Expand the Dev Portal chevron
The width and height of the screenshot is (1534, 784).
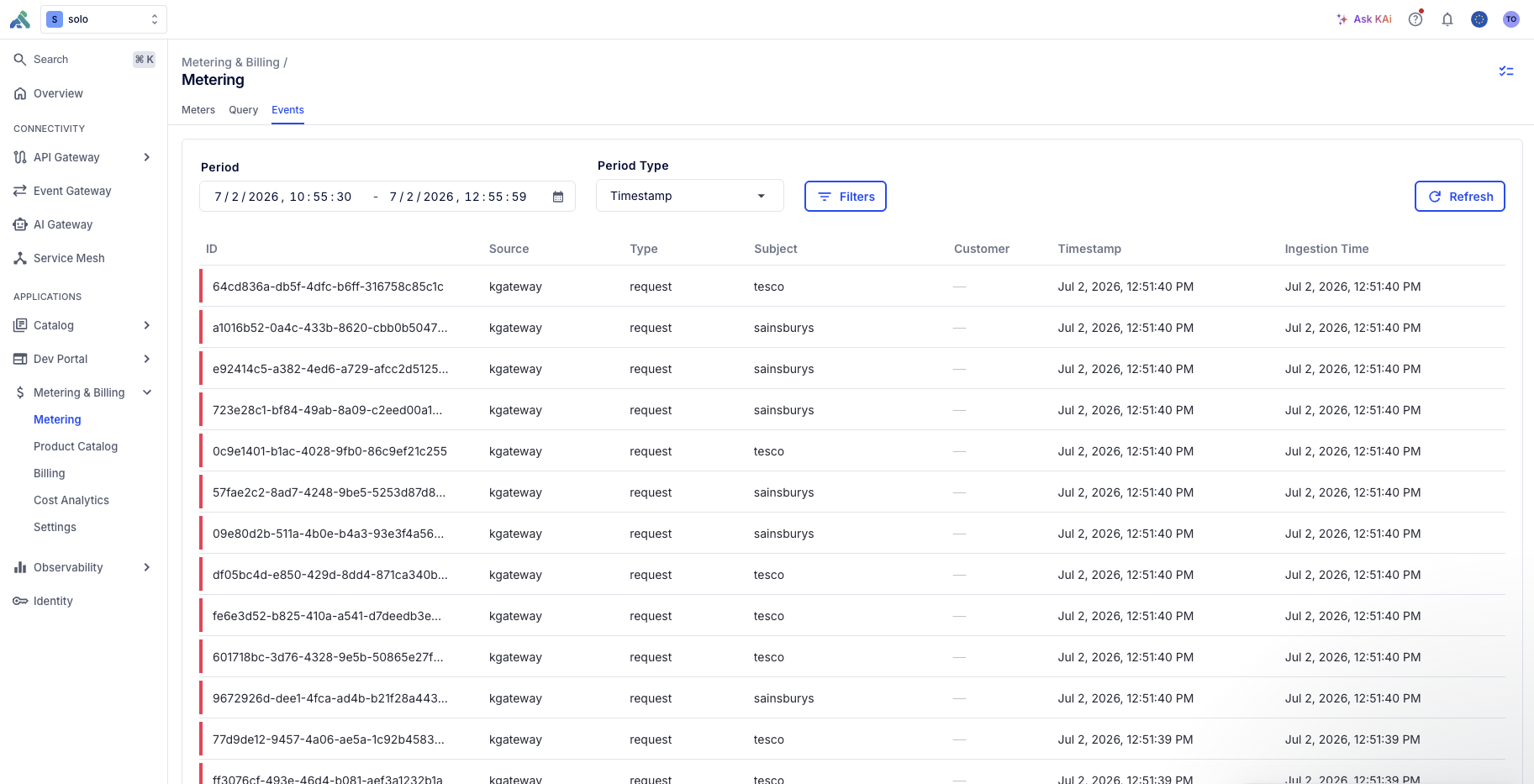[x=147, y=359]
